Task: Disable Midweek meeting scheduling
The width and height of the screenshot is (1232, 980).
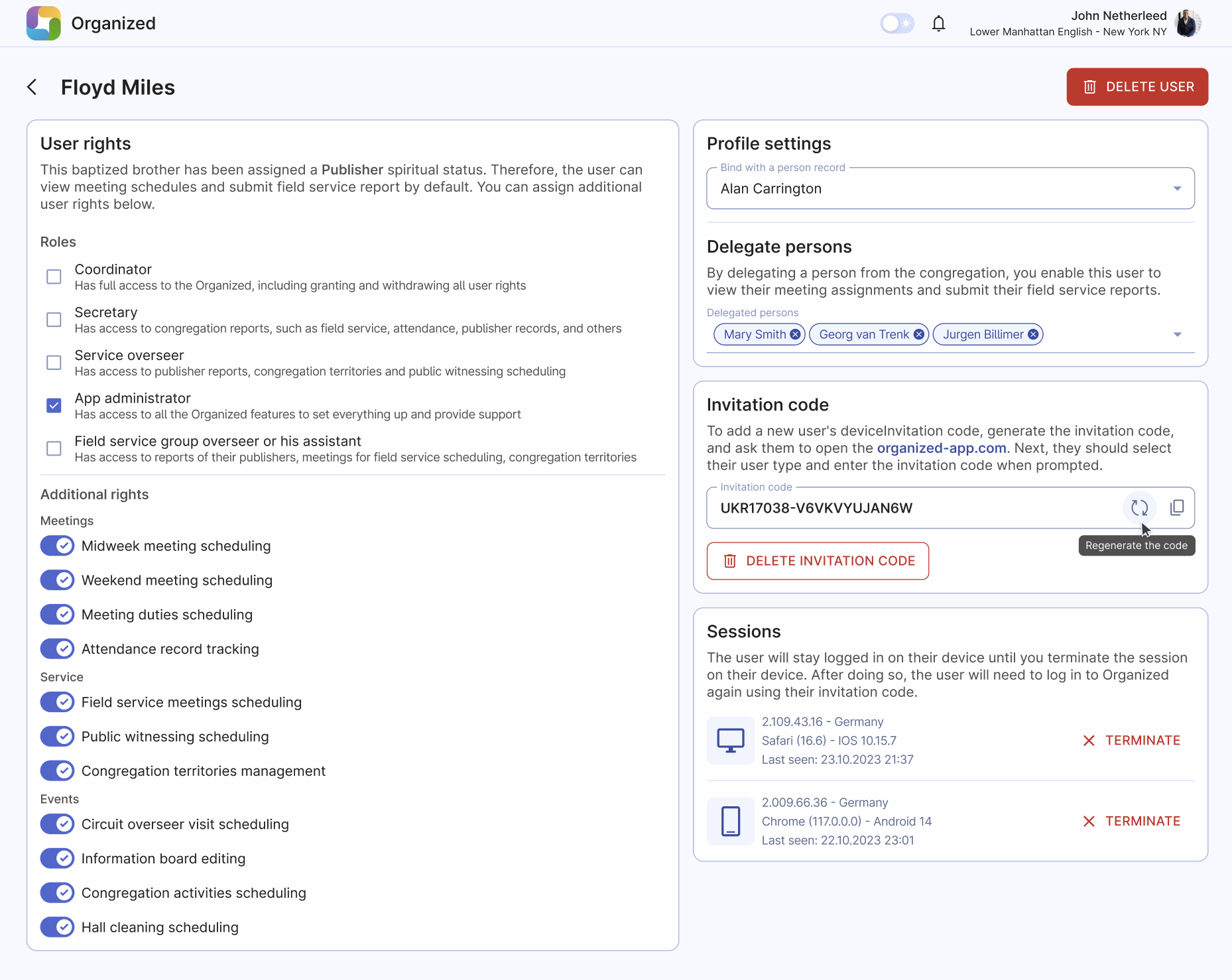Action: point(57,546)
